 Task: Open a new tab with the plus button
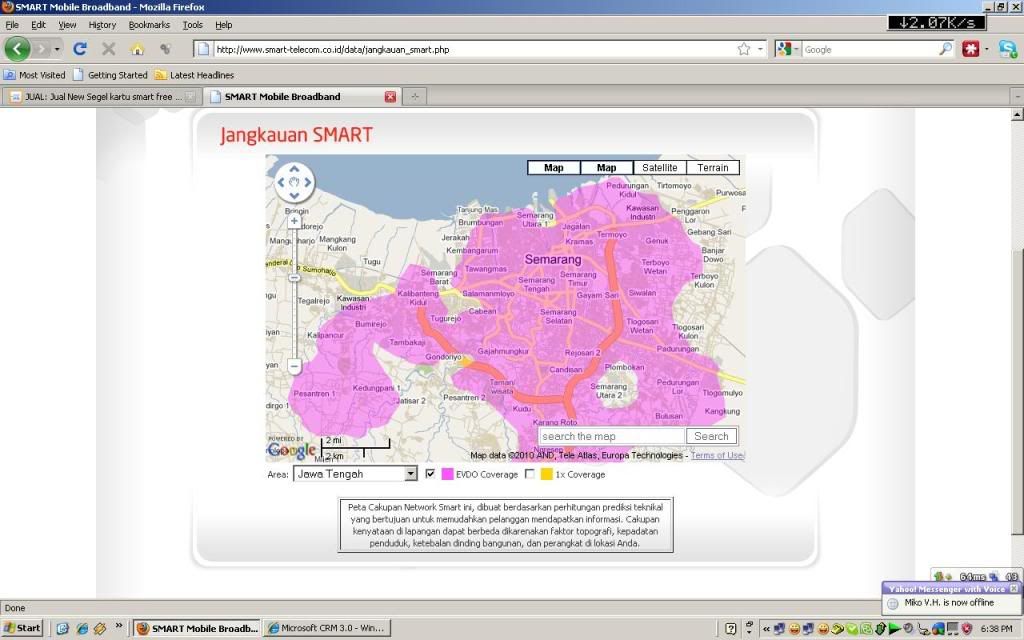[414, 97]
